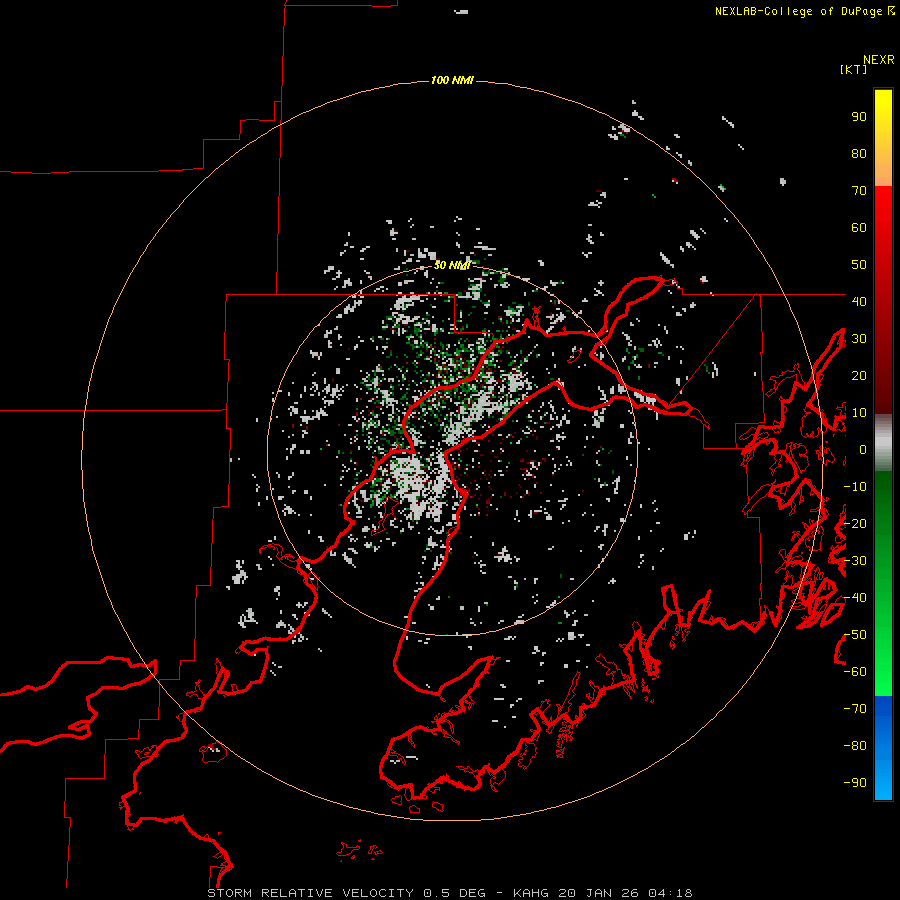Screen dimensions: 900x900
Task: Pick the bright red segment of the color bar
Action: 883,212
